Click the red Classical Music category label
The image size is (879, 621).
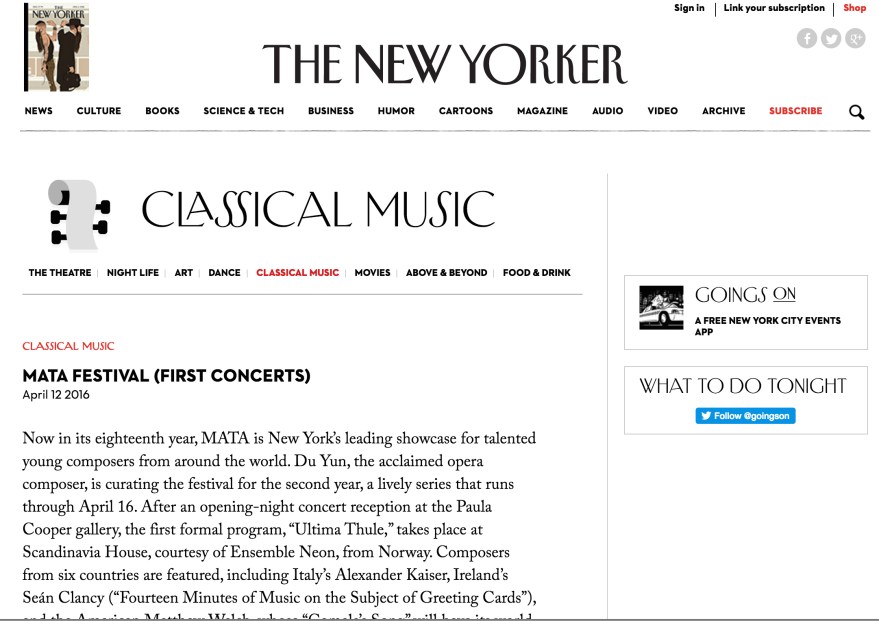coord(69,346)
